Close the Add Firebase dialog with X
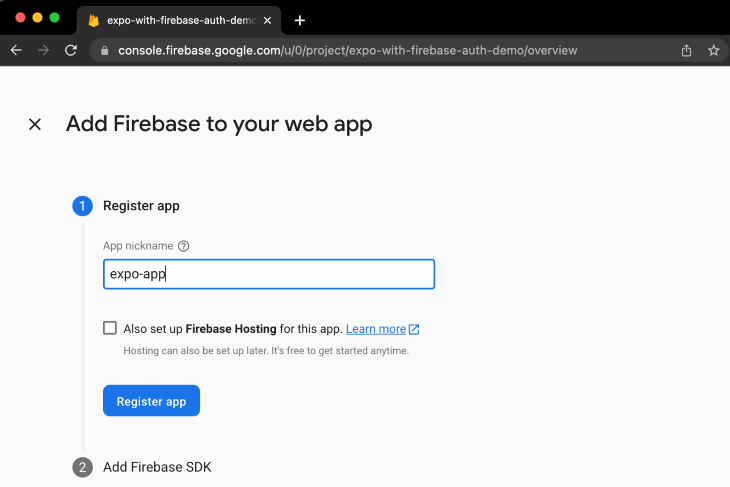The height and width of the screenshot is (487, 730). click(x=35, y=124)
